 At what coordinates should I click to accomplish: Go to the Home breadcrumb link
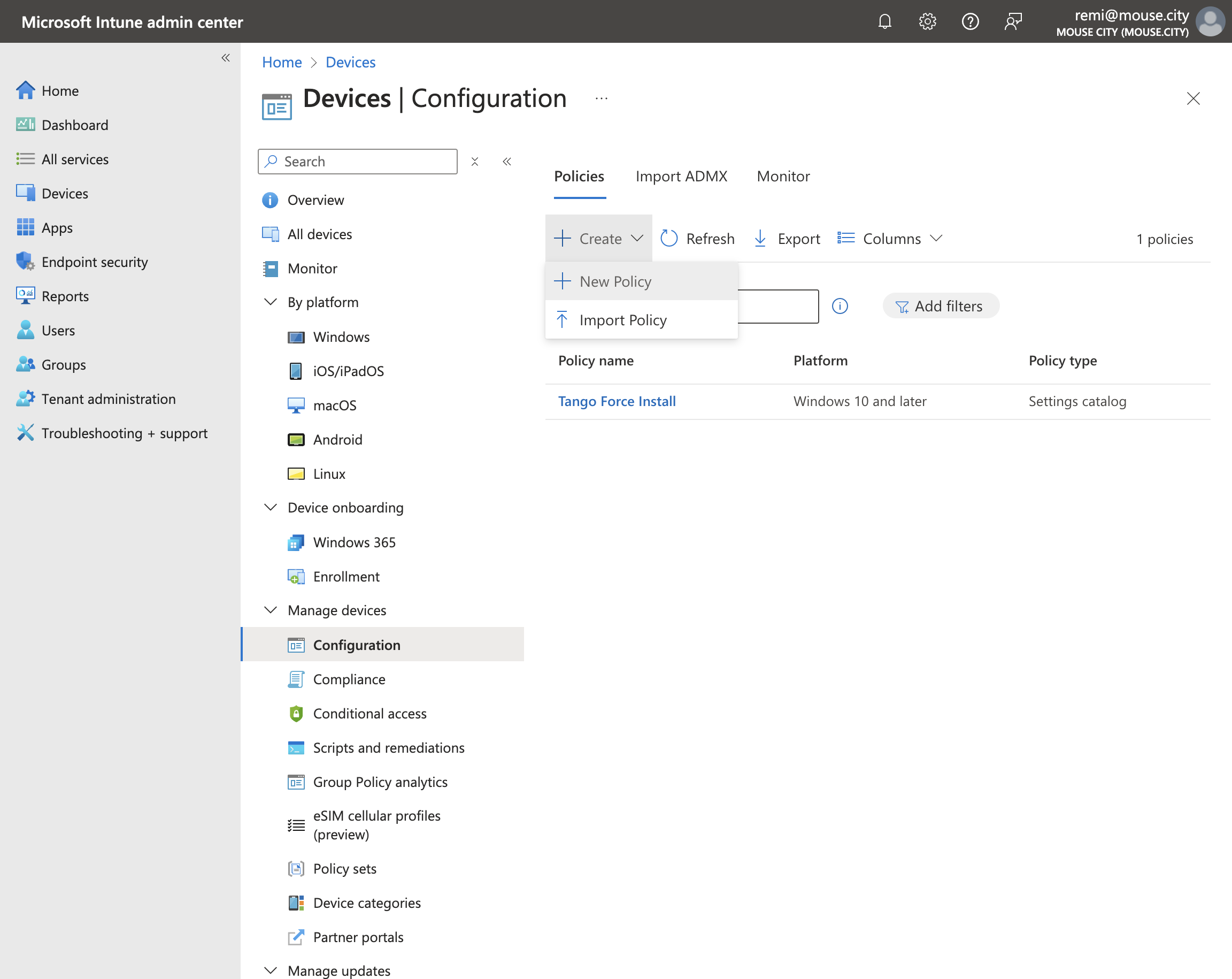pos(282,63)
